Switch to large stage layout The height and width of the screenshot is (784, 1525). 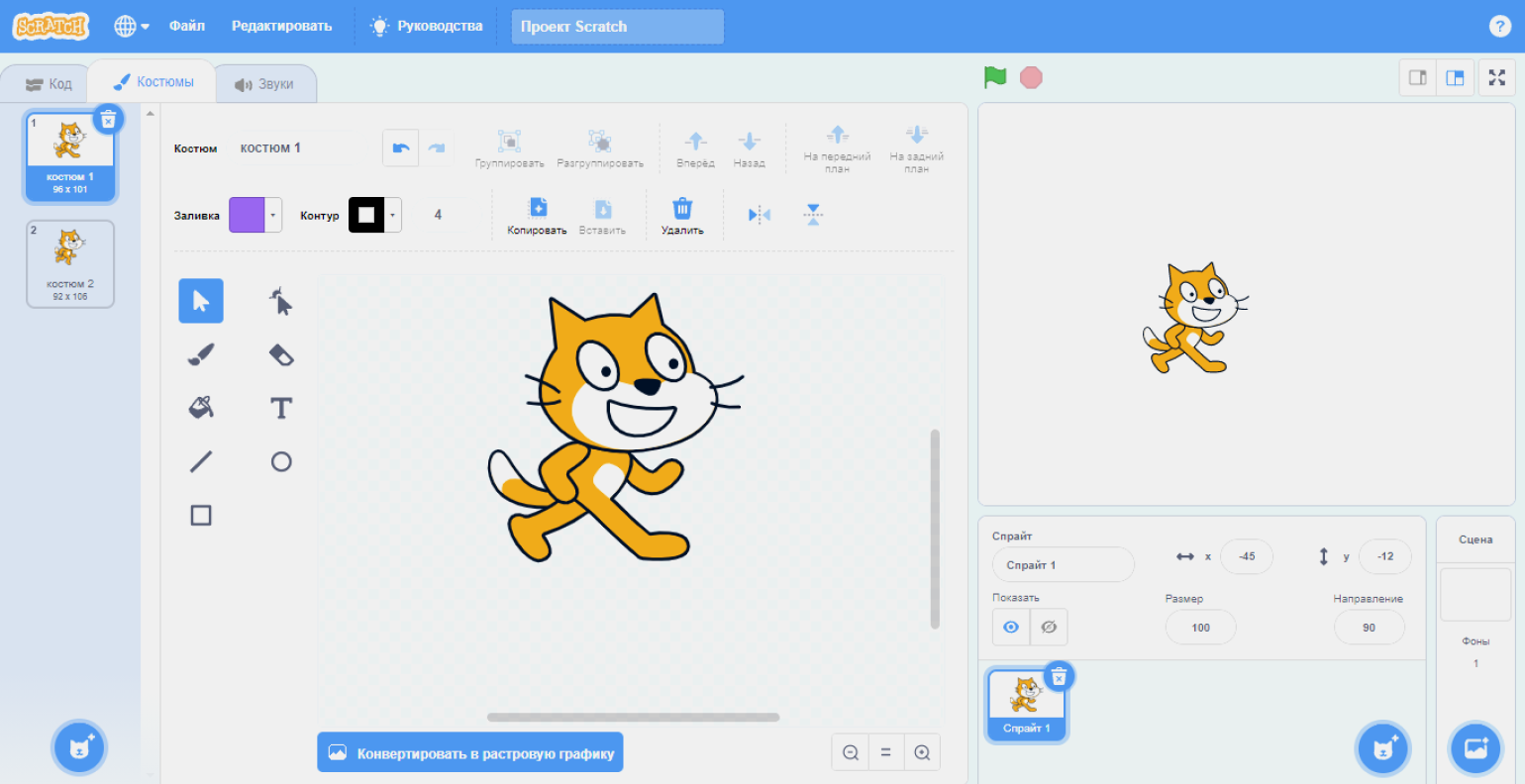click(1455, 77)
